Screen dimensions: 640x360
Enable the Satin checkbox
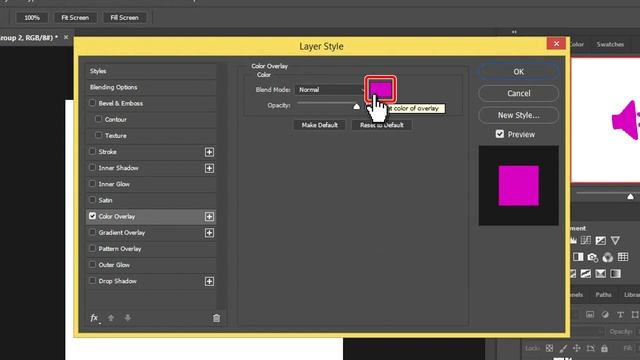[92, 200]
